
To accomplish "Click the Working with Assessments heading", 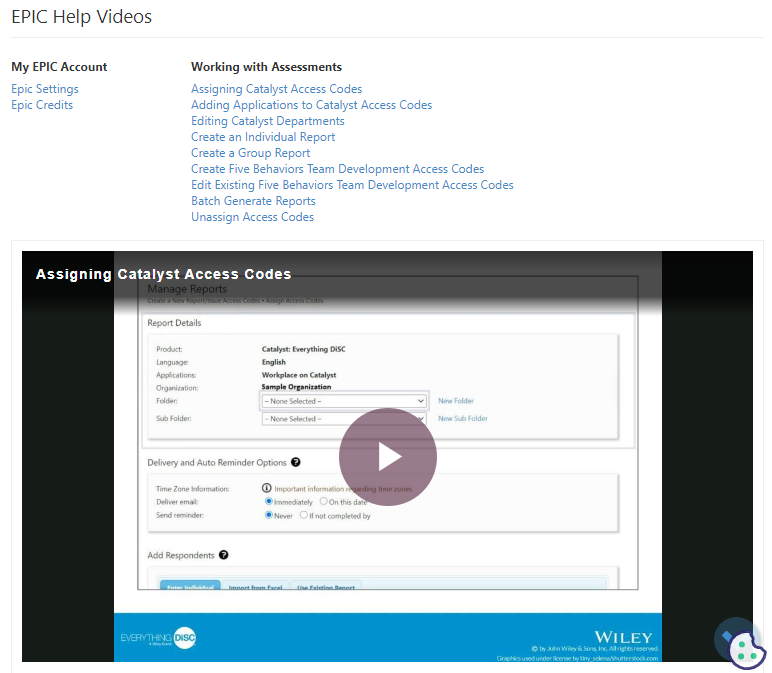I will [266, 66].
